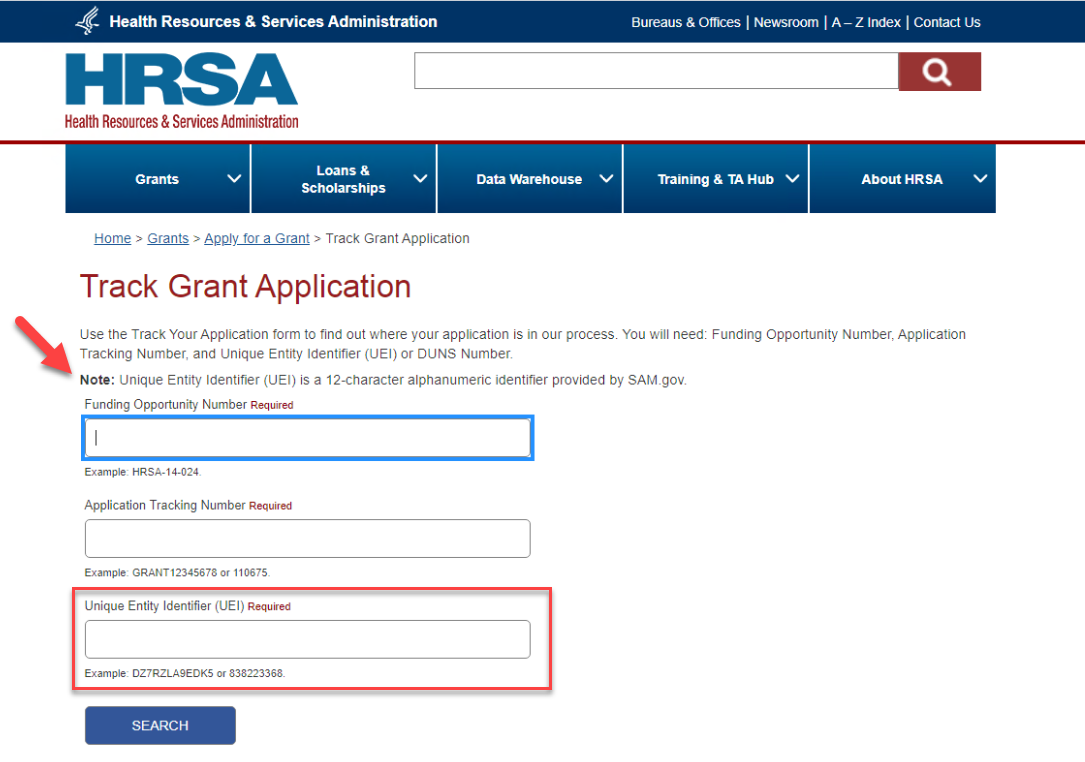1085x762 pixels.
Task: Click the Track Grant Application heading
Action: tap(245, 287)
